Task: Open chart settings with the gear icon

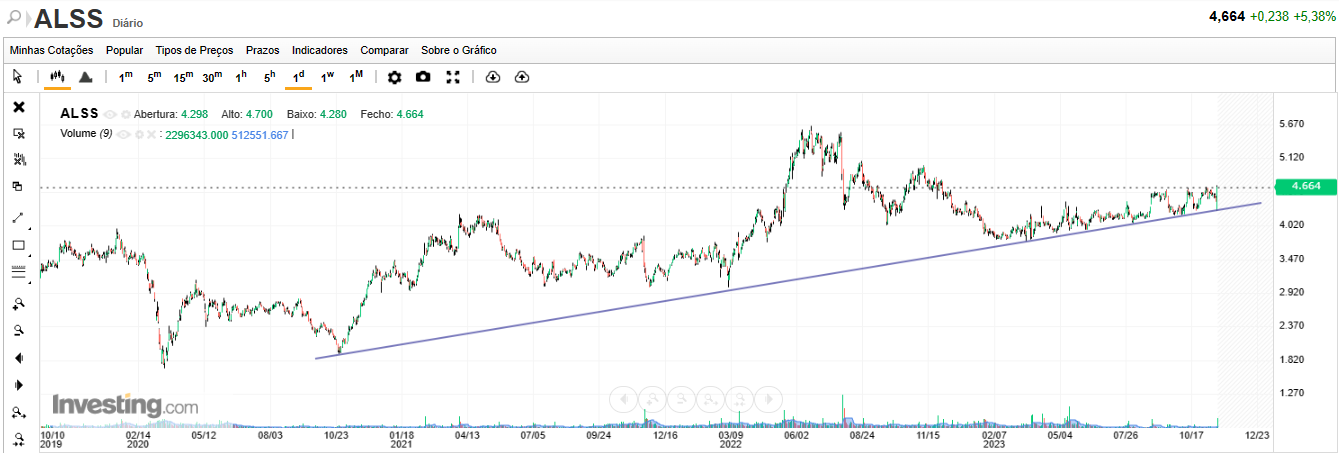Action: (394, 77)
